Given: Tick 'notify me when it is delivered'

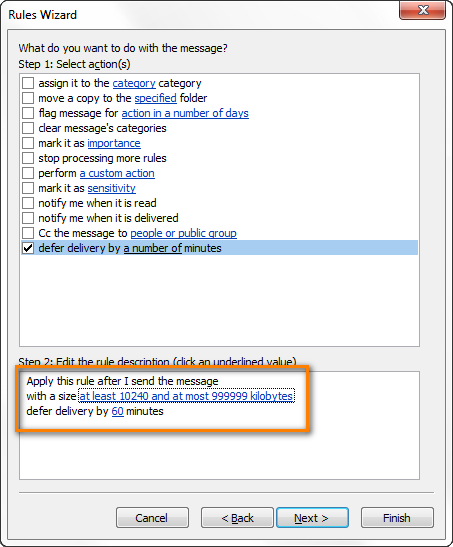Looking at the screenshot, I should click(28, 218).
